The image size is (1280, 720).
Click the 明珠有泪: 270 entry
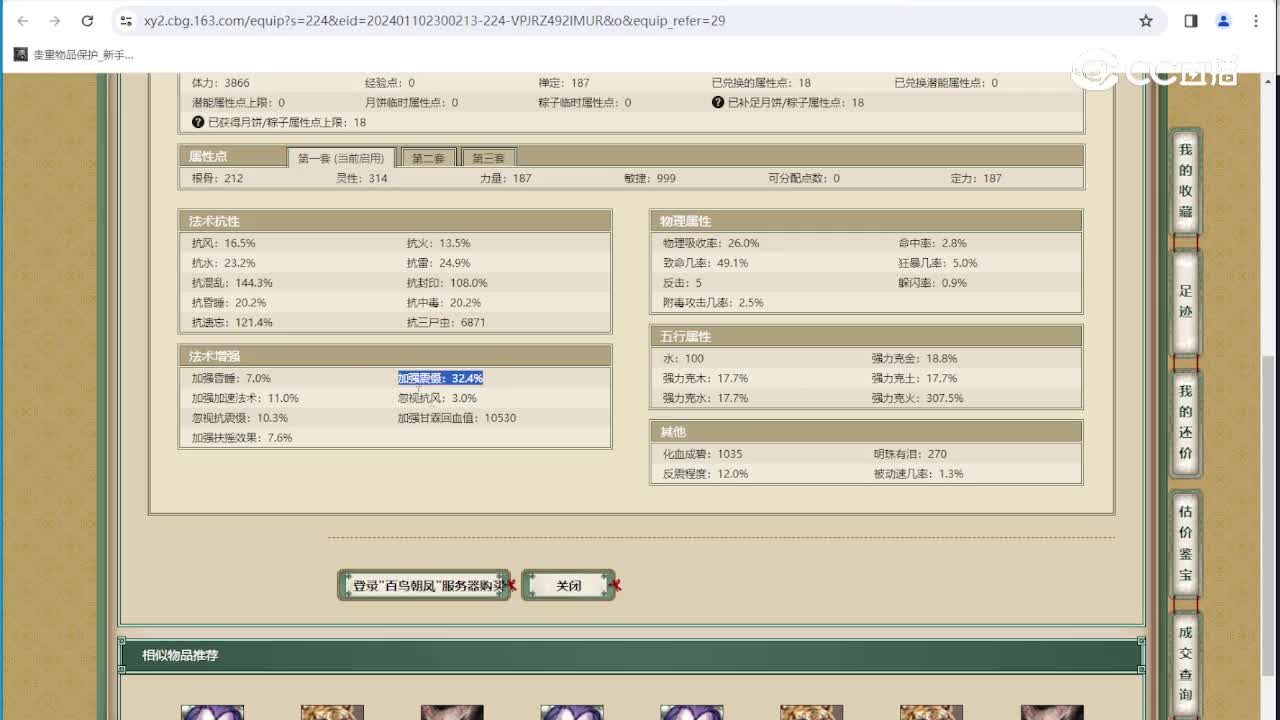click(910, 454)
